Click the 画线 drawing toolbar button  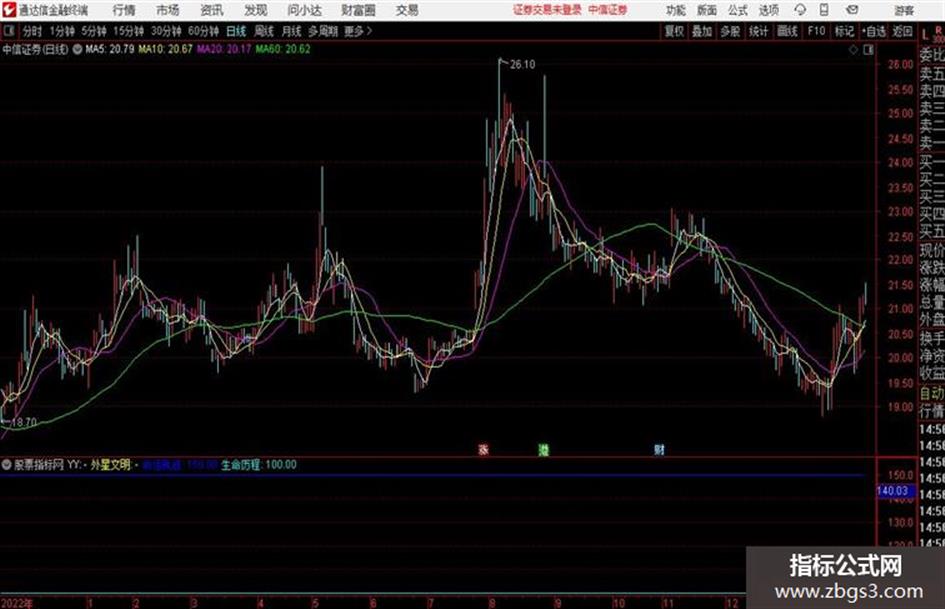tap(787, 31)
